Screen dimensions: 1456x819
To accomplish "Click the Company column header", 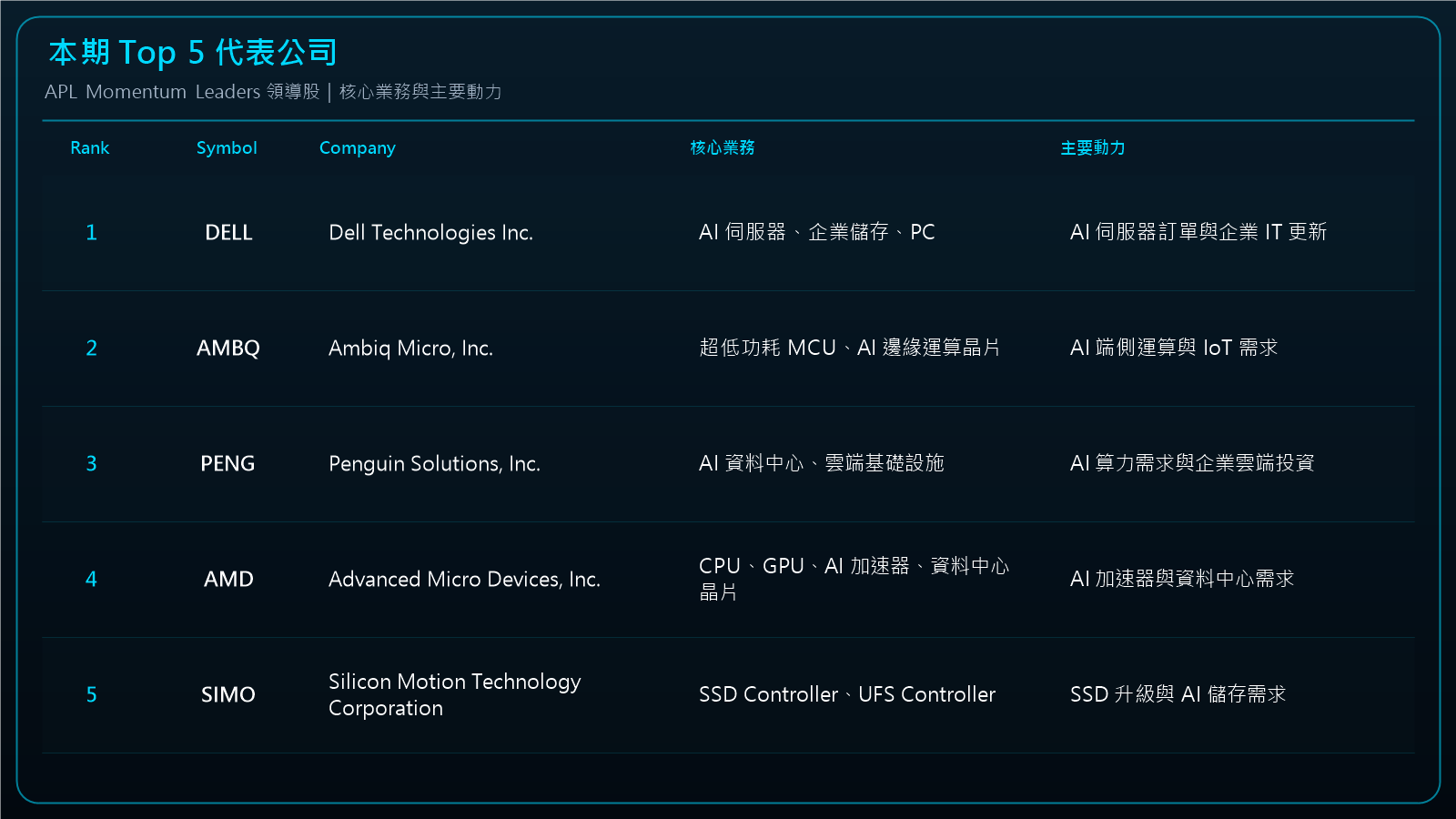I will [358, 148].
